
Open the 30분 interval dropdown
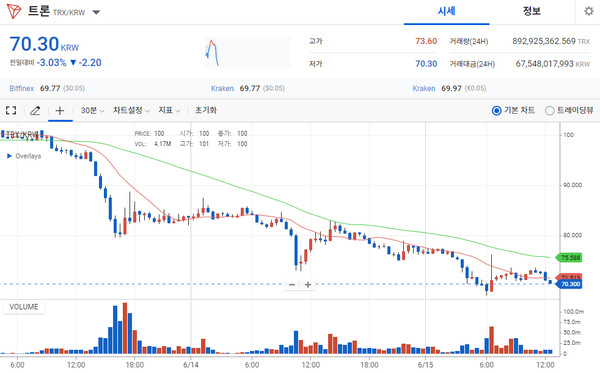tap(92, 111)
